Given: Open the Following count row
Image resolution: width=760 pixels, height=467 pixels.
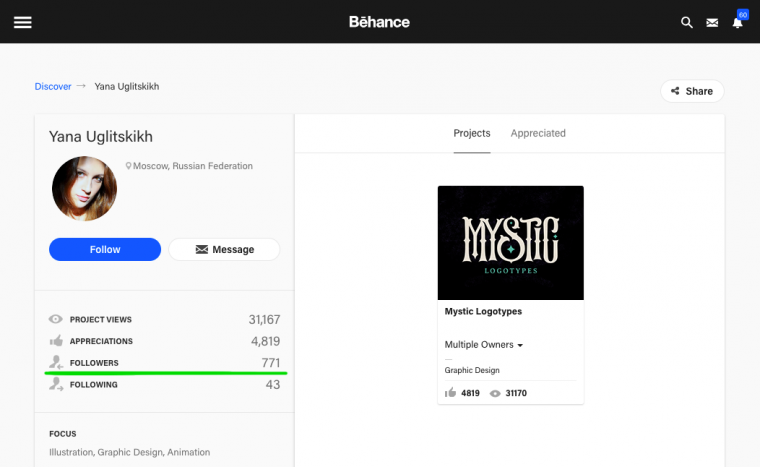Looking at the screenshot, I should coord(164,384).
